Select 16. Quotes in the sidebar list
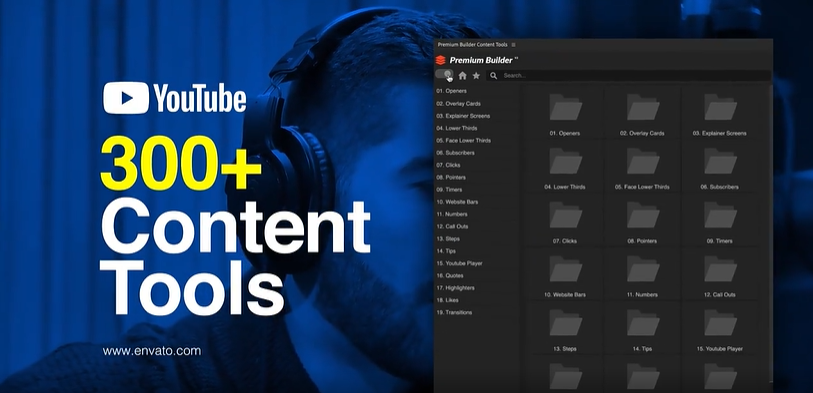The image size is (813, 393). (x=450, y=275)
